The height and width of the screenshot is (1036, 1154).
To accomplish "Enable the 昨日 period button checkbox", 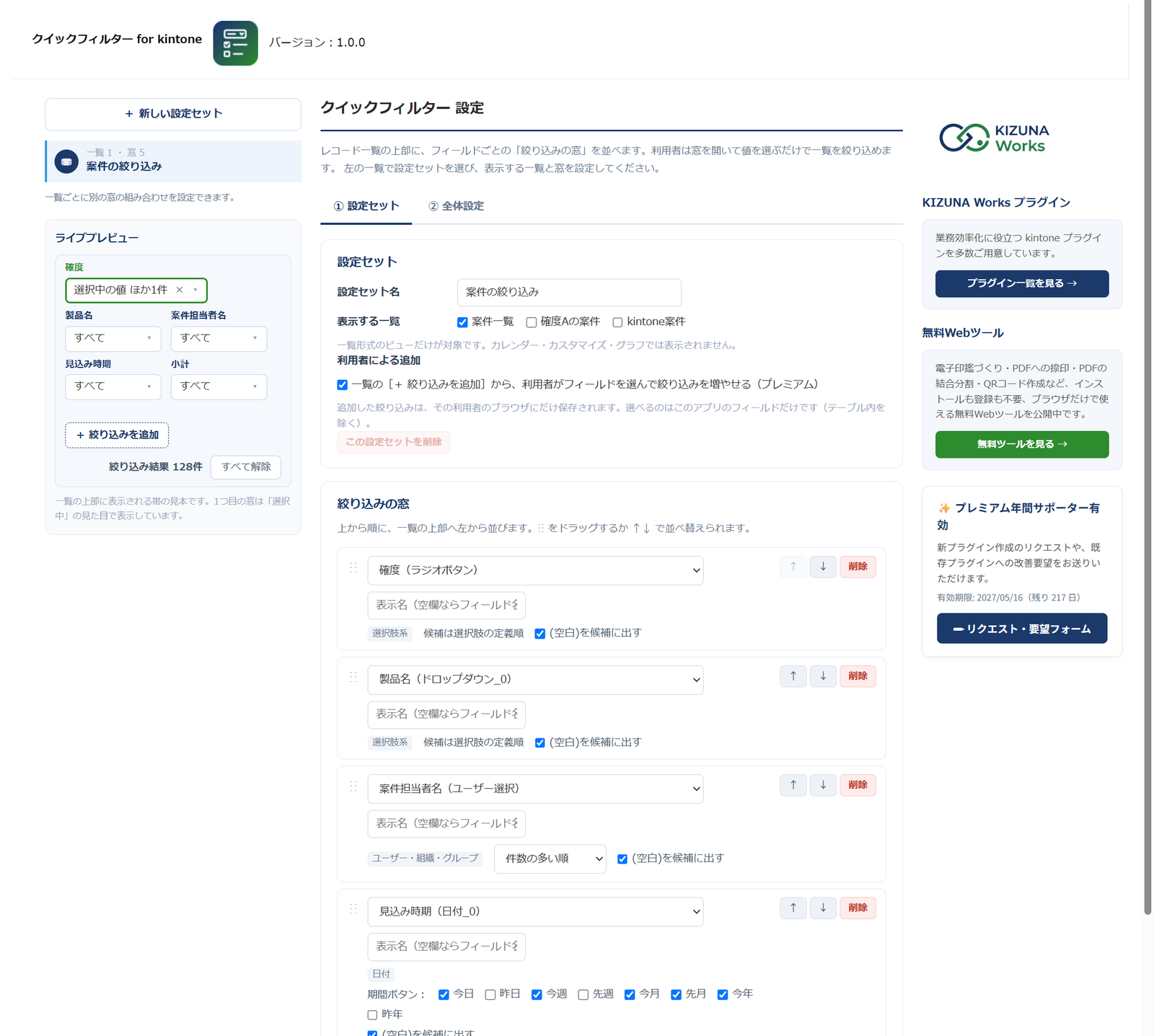I will coord(490,995).
